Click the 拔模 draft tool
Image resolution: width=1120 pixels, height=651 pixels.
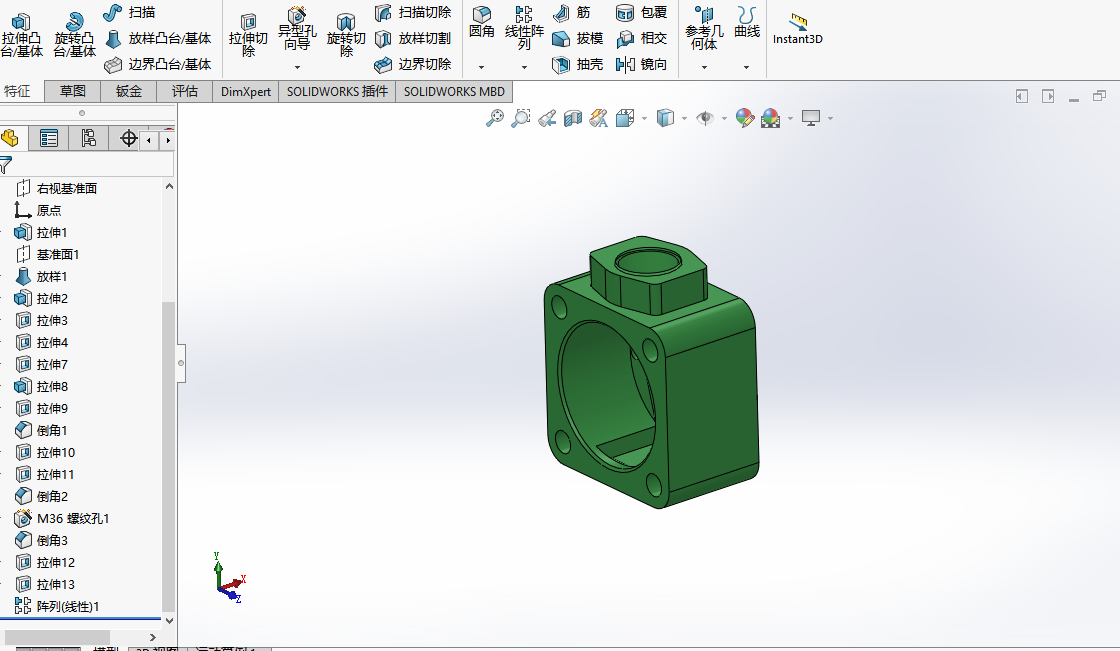pos(577,39)
